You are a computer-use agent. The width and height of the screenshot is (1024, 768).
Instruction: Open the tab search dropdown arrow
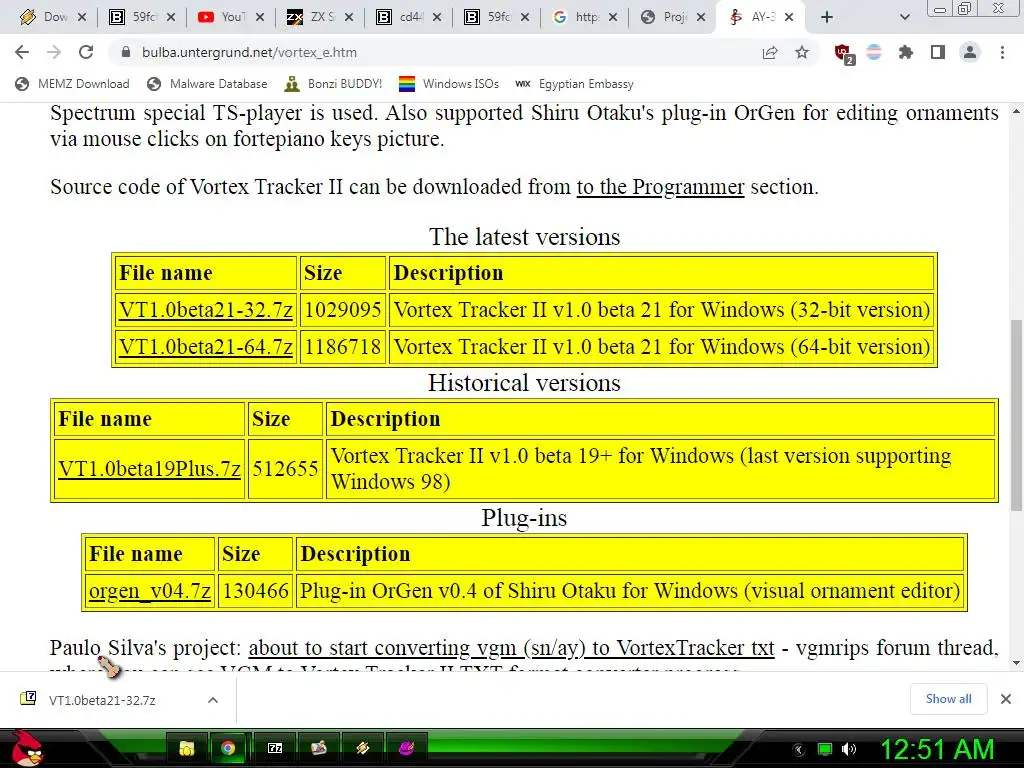904,17
